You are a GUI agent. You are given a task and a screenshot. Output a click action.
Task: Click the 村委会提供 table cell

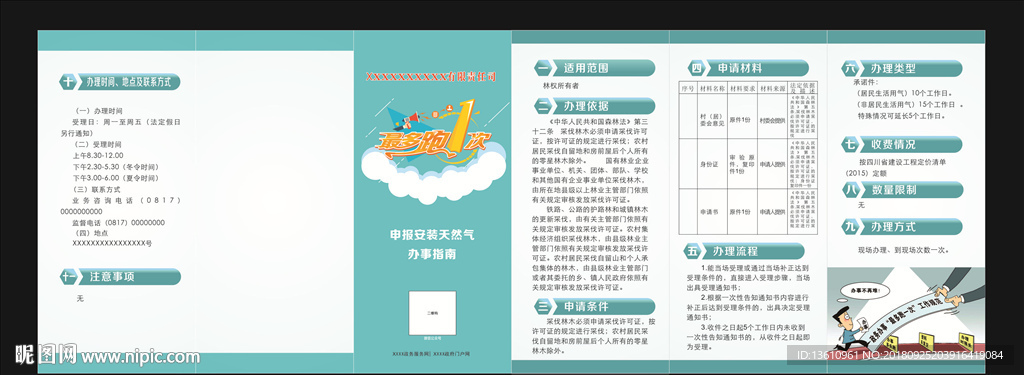point(773,117)
